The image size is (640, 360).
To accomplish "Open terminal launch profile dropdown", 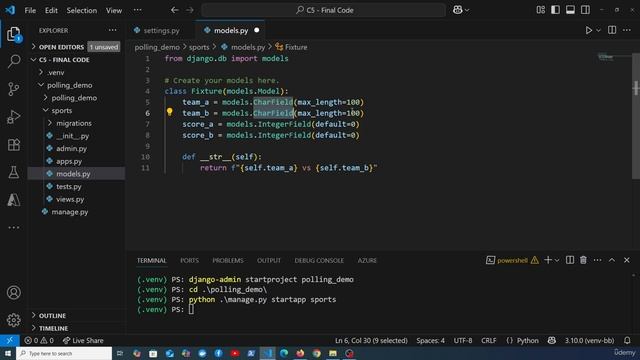I will (x=557, y=260).
